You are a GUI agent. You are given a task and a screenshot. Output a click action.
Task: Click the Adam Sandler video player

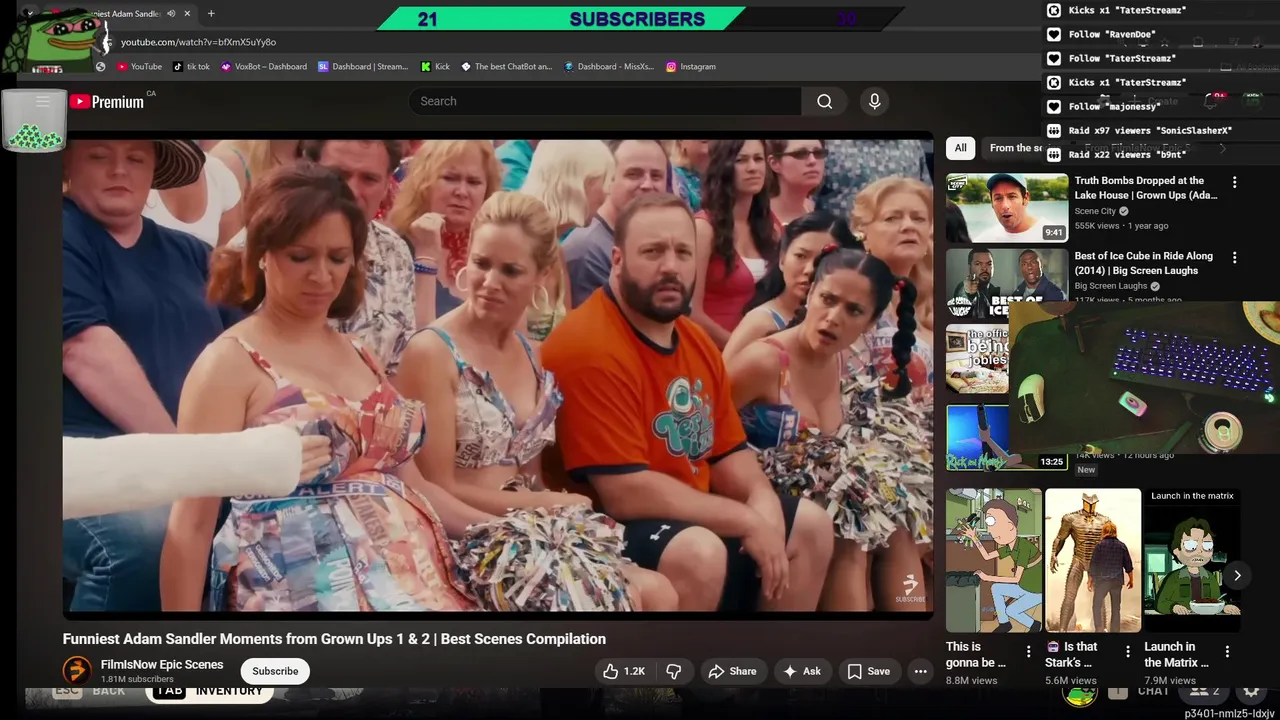(x=498, y=375)
